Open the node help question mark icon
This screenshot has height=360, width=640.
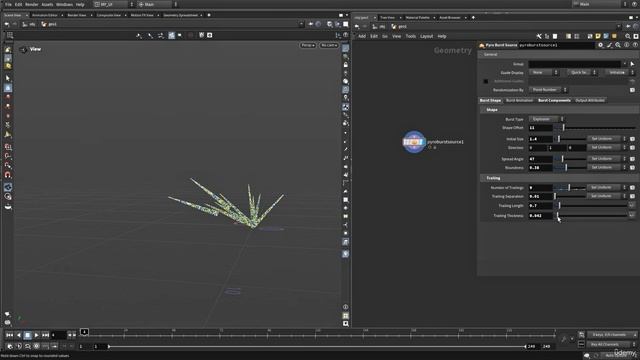635,45
